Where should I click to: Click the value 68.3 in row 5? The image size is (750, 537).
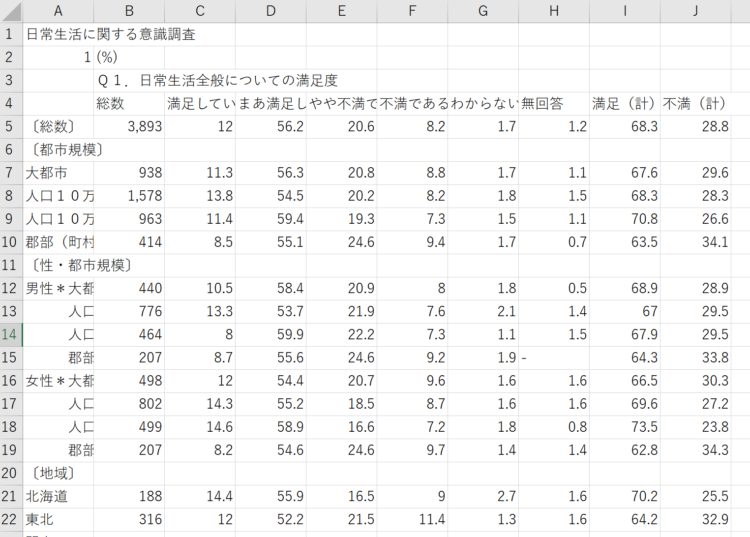[644, 127]
